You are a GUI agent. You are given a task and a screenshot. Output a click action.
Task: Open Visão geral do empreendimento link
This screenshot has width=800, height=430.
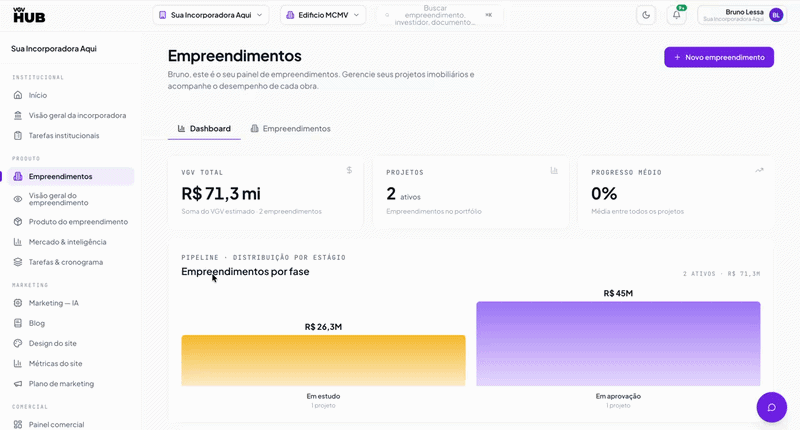coord(70,199)
